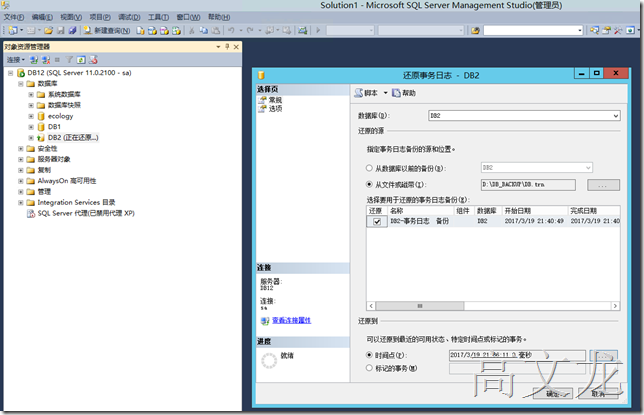Select the 标记的事务(M) radio button
The width and height of the screenshot is (644, 415).
(369, 368)
